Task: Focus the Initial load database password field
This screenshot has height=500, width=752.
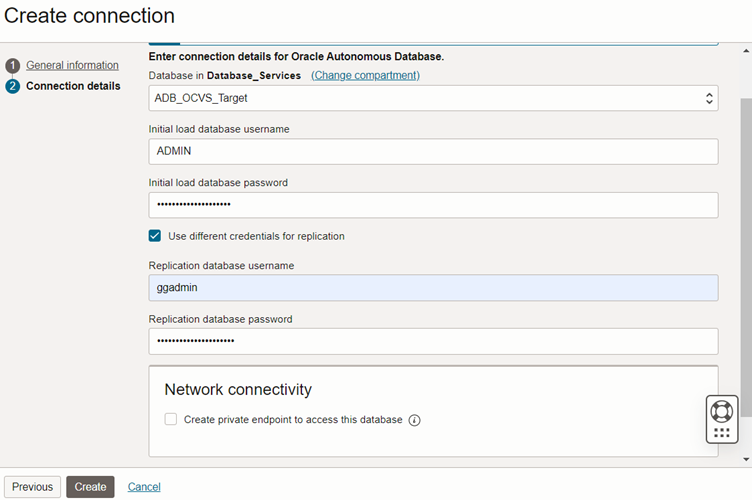Action: click(x=433, y=205)
